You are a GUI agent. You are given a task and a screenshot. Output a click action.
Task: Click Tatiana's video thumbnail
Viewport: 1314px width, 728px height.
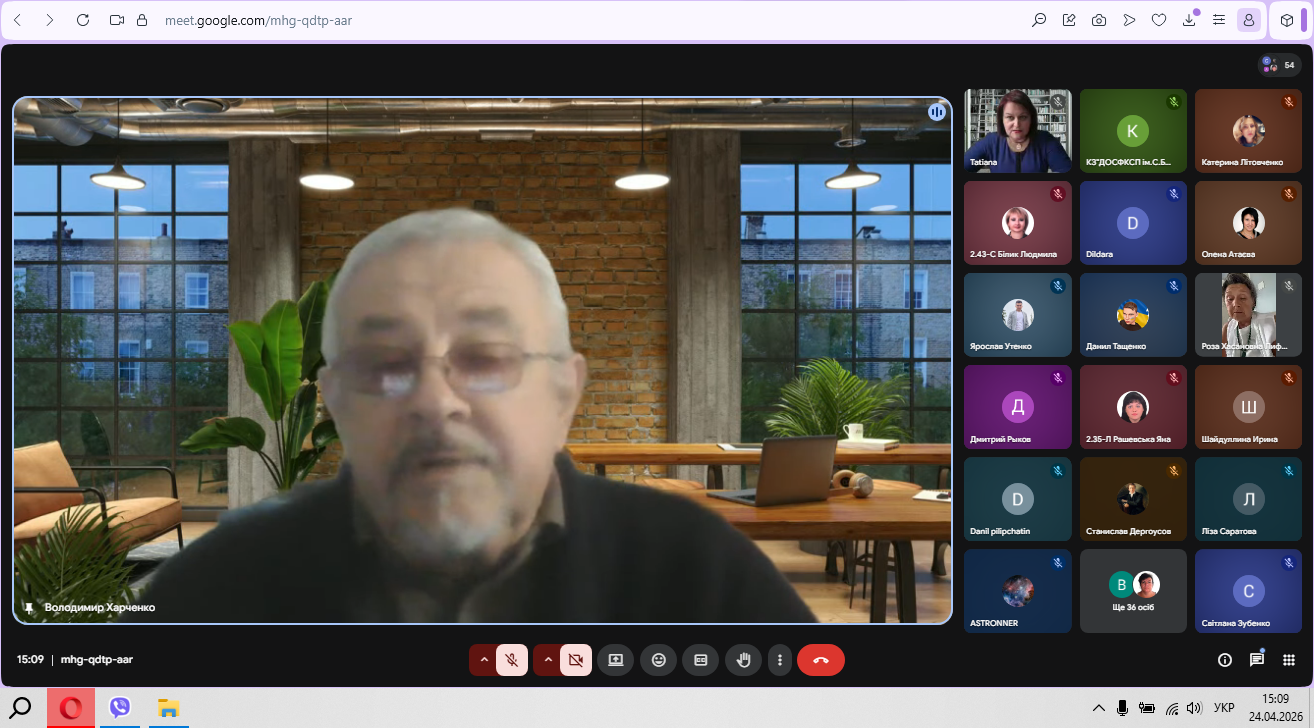point(1017,131)
